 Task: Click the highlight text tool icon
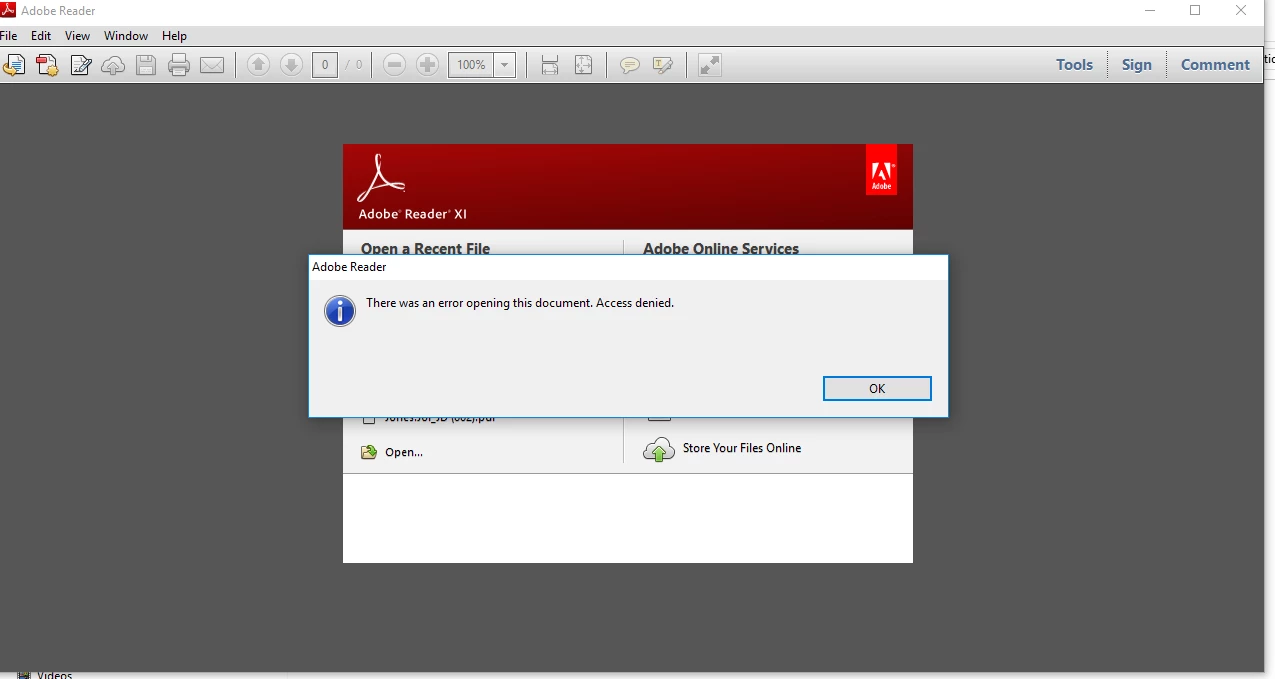pyautogui.click(x=662, y=65)
